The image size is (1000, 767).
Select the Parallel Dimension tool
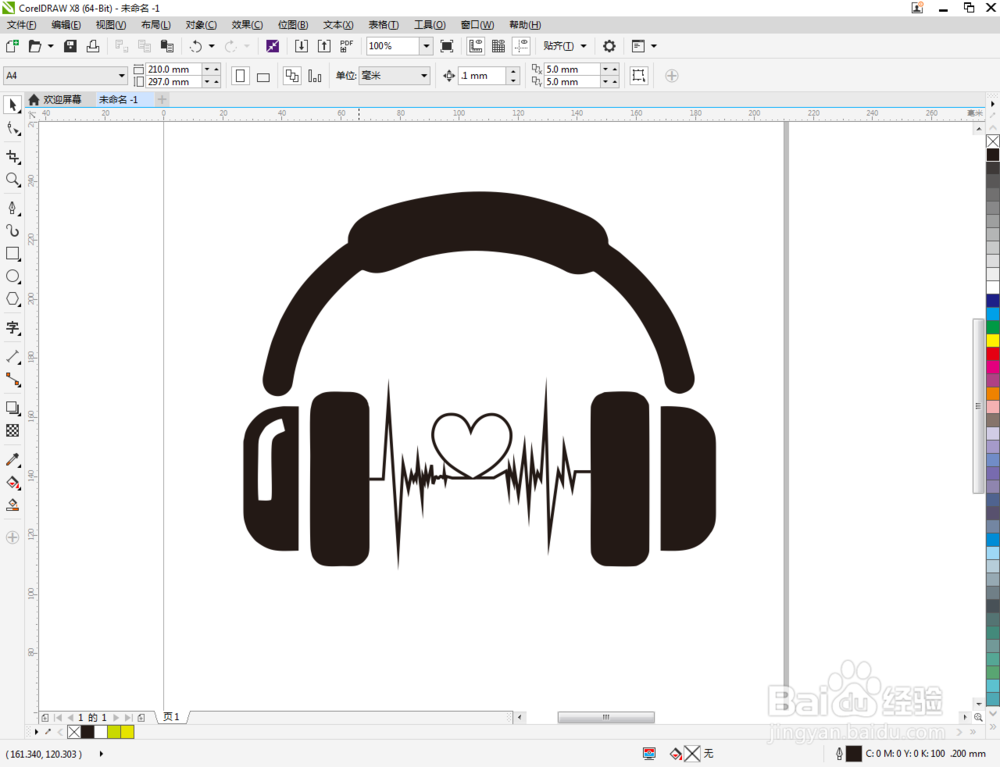click(x=12, y=356)
